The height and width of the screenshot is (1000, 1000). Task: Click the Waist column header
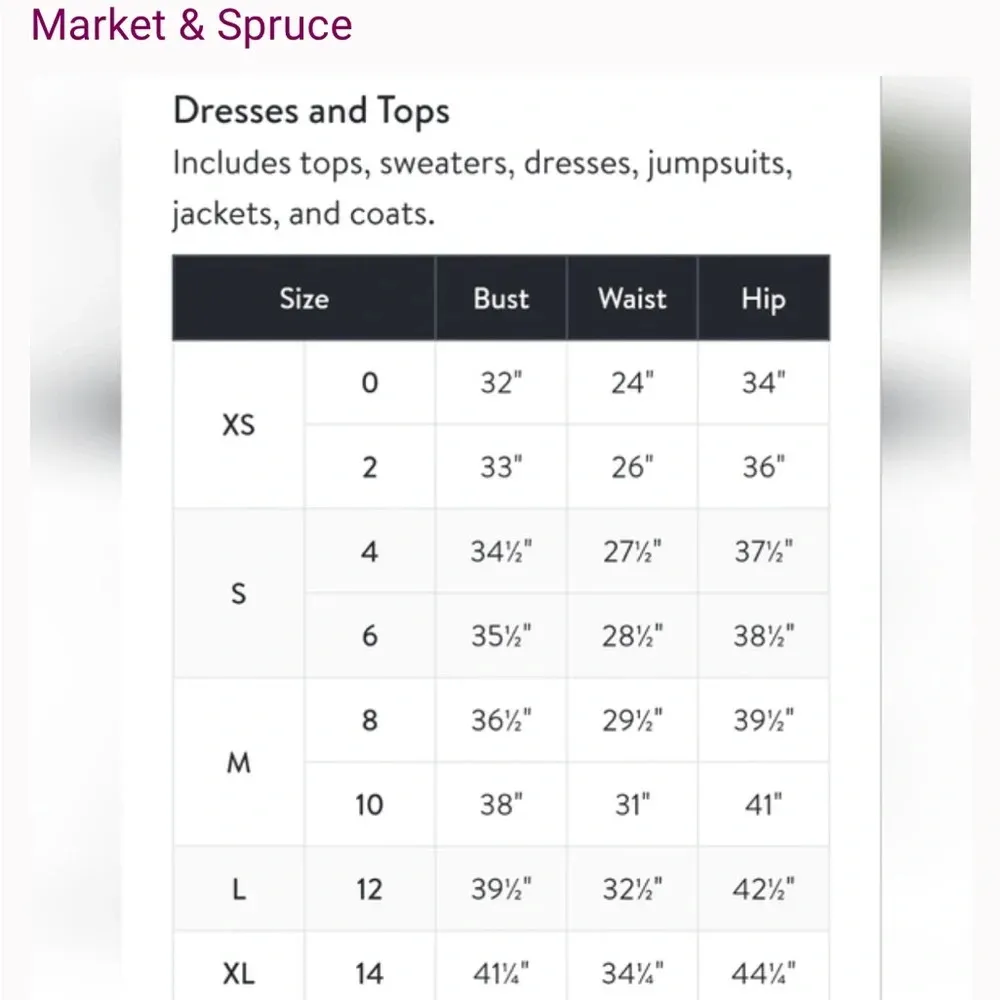(632, 298)
